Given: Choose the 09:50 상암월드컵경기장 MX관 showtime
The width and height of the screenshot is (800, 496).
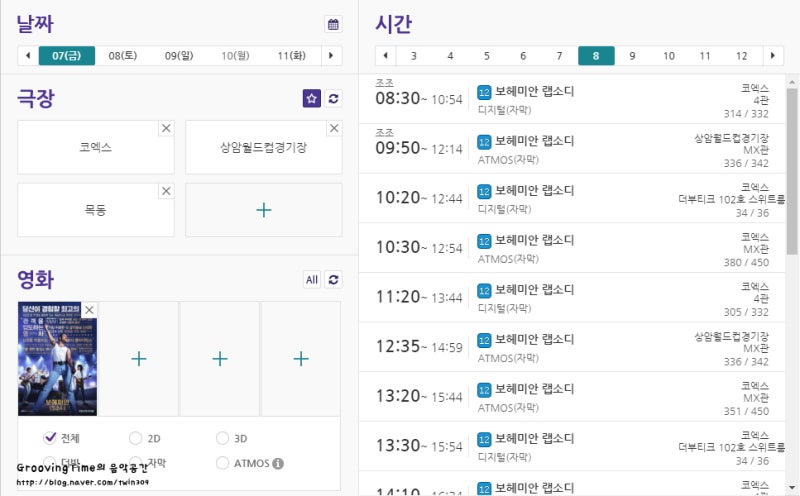Looking at the screenshot, I should pos(572,148).
